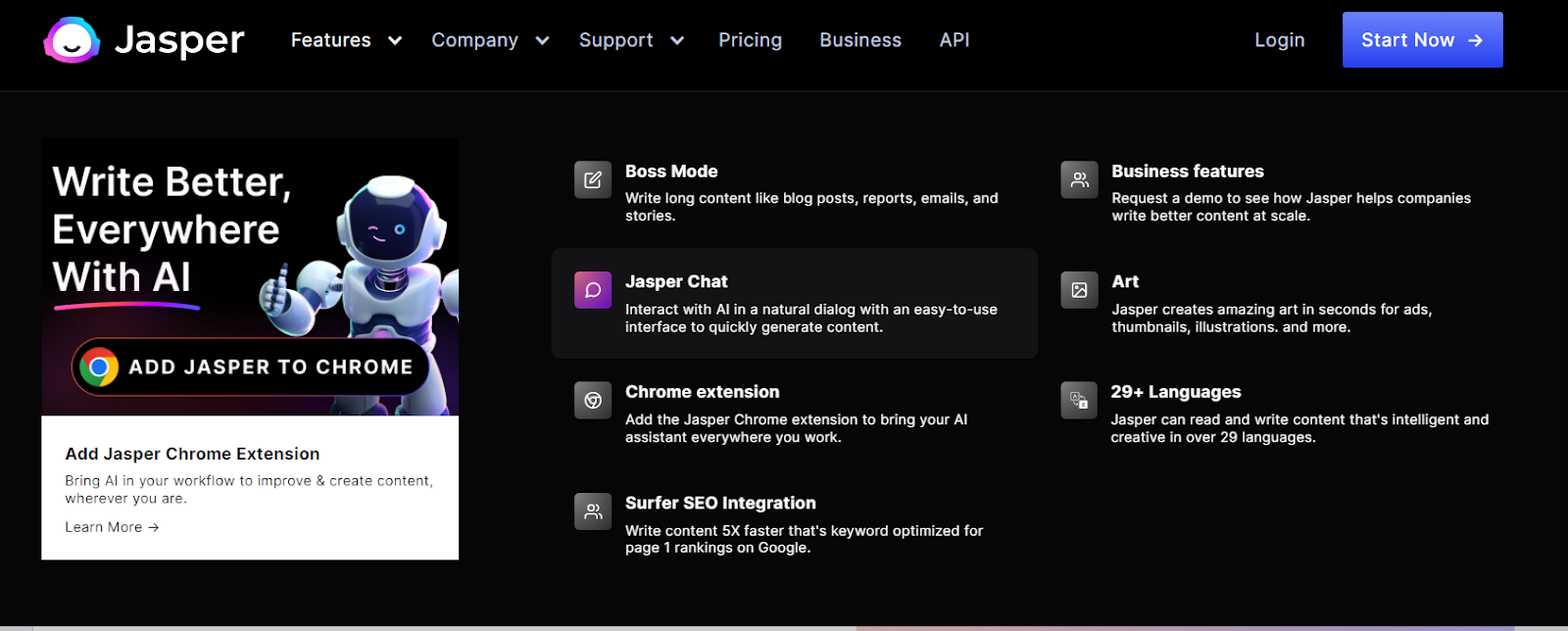This screenshot has width=1568, height=631.
Task: Expand the Features dropdown chevron
Action: 395,40
